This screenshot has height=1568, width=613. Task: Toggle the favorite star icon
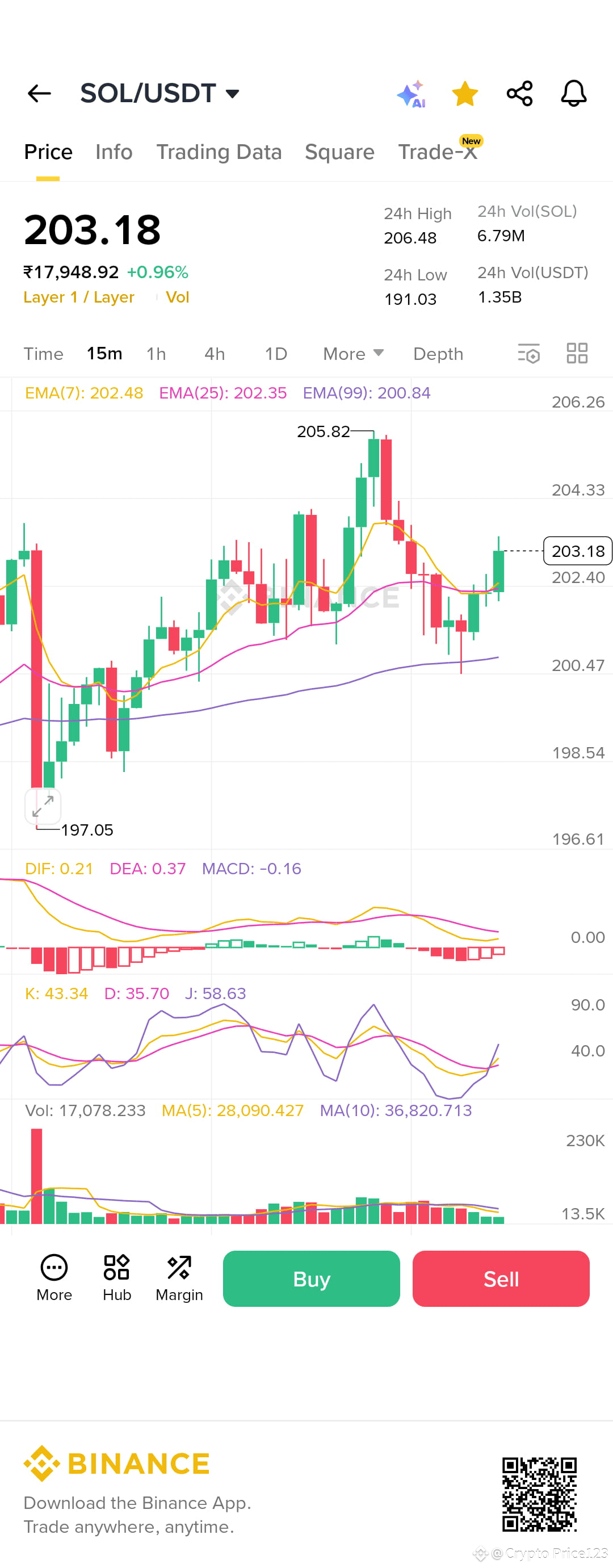tap(465, 94)
